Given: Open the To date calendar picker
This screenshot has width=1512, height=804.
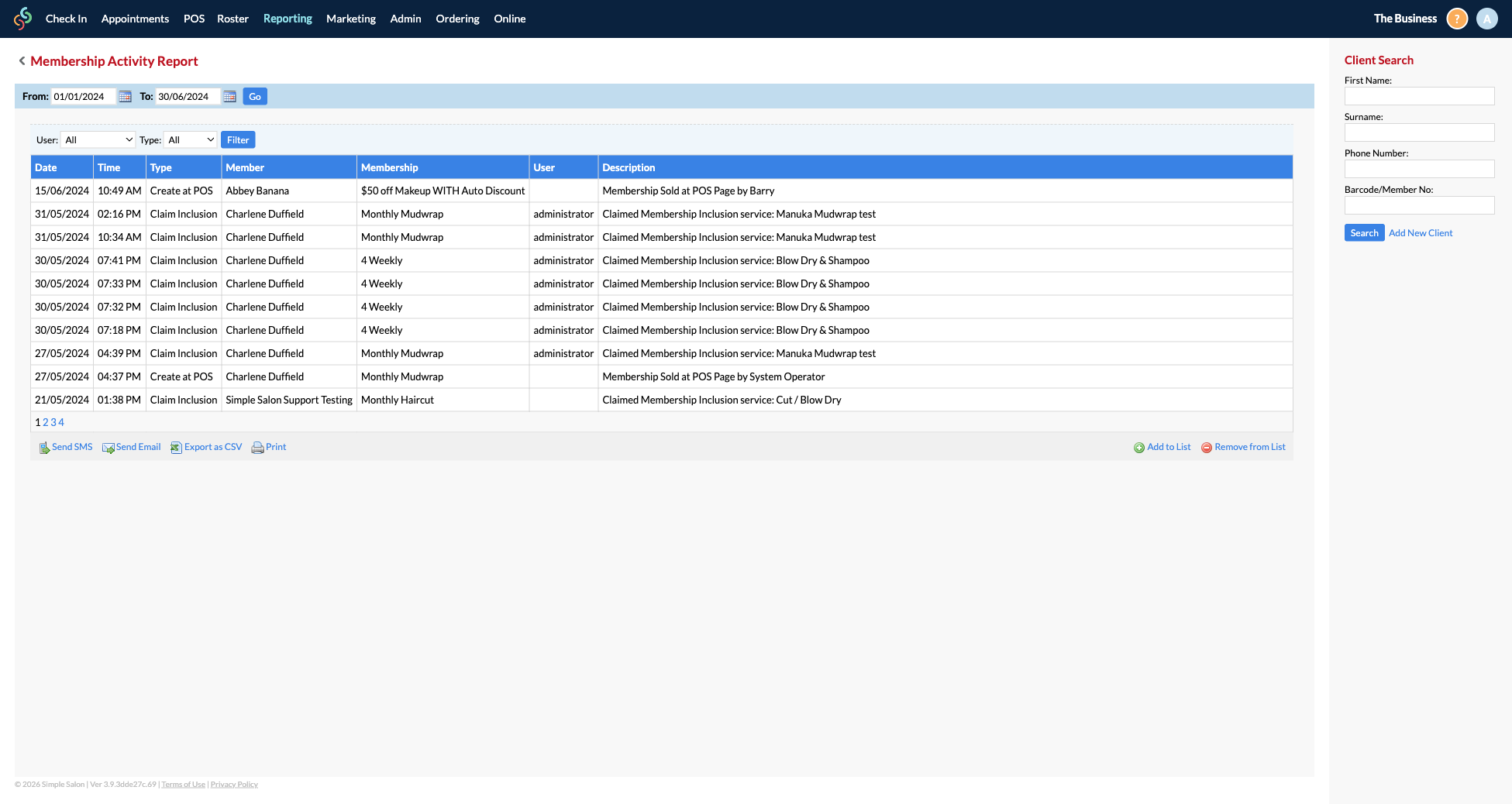Looking at the screenshot, I should coord(229,97).
